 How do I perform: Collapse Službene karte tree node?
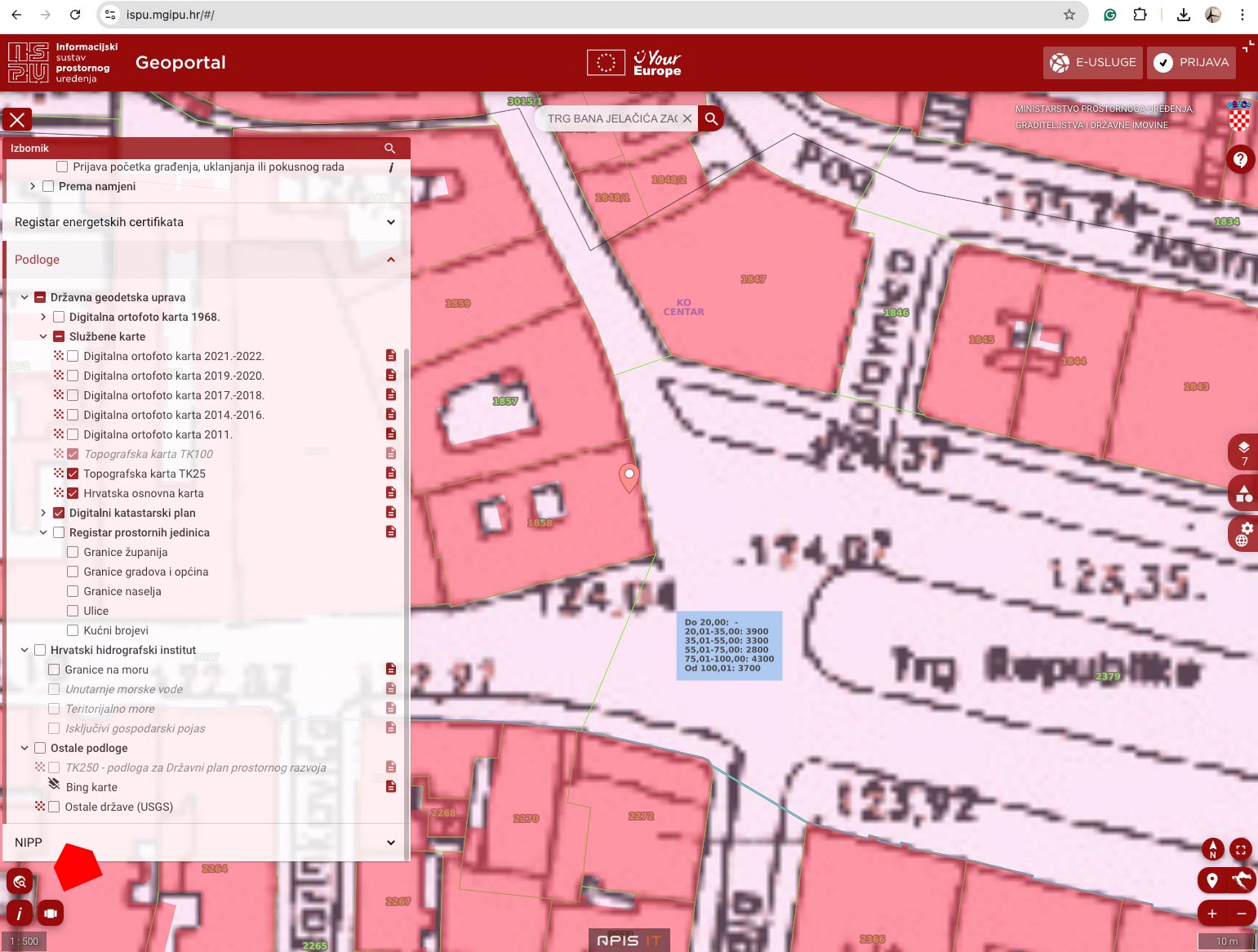pyautogui.click(x=43, y=336)
